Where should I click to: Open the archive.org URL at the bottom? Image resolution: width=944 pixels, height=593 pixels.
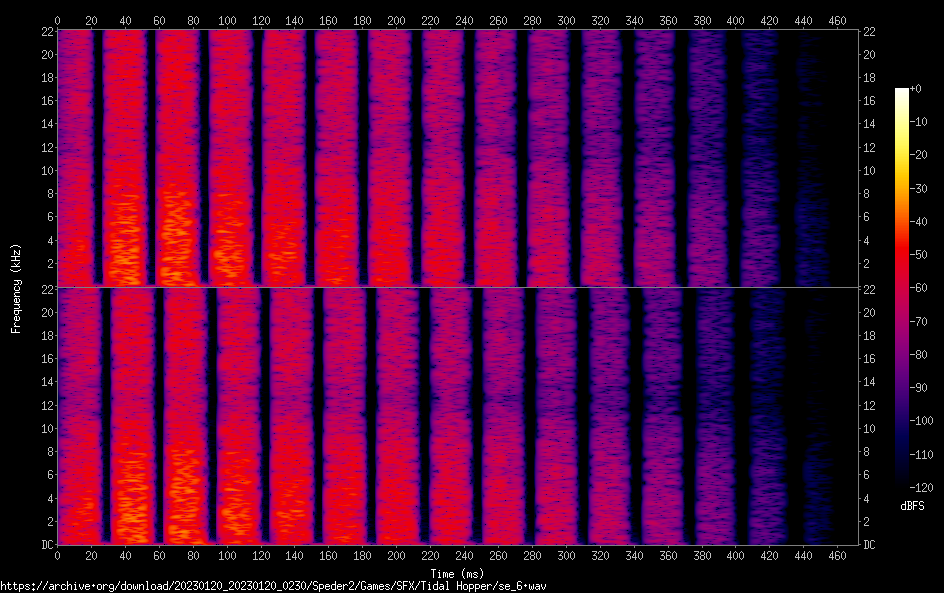(x=273, y=586)
